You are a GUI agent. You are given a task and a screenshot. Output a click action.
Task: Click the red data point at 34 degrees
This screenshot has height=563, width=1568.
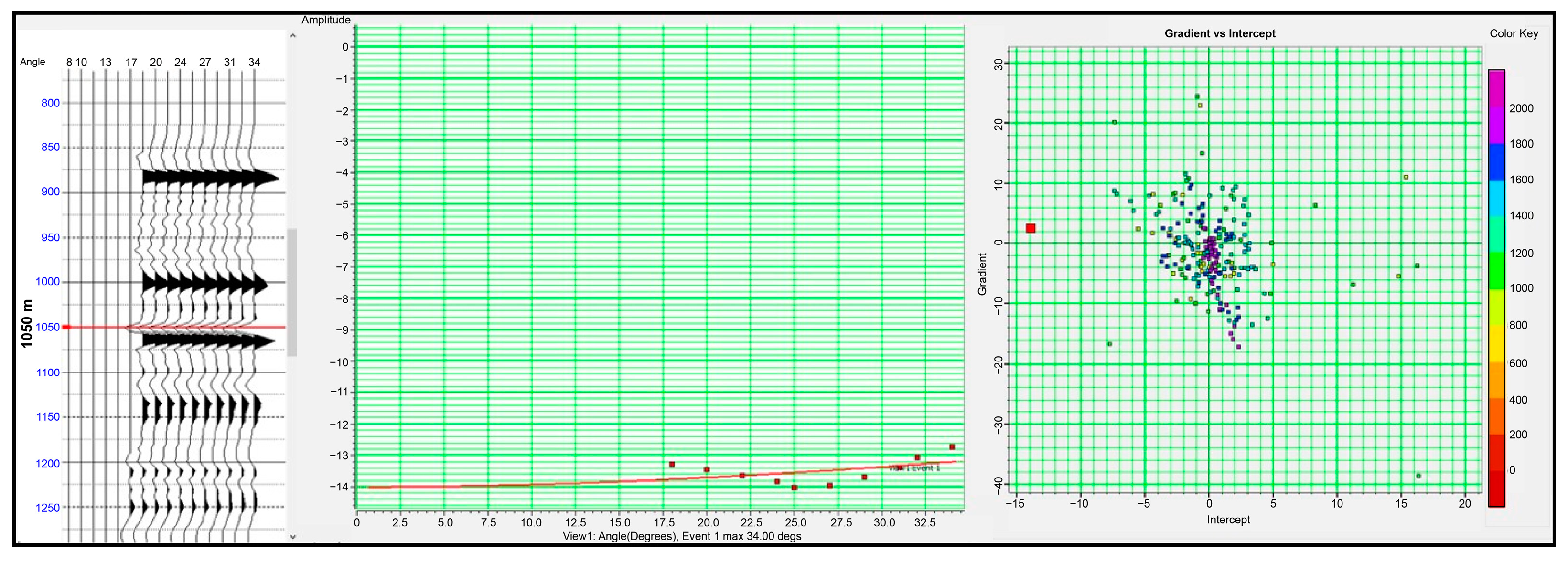tap(952, 447)
